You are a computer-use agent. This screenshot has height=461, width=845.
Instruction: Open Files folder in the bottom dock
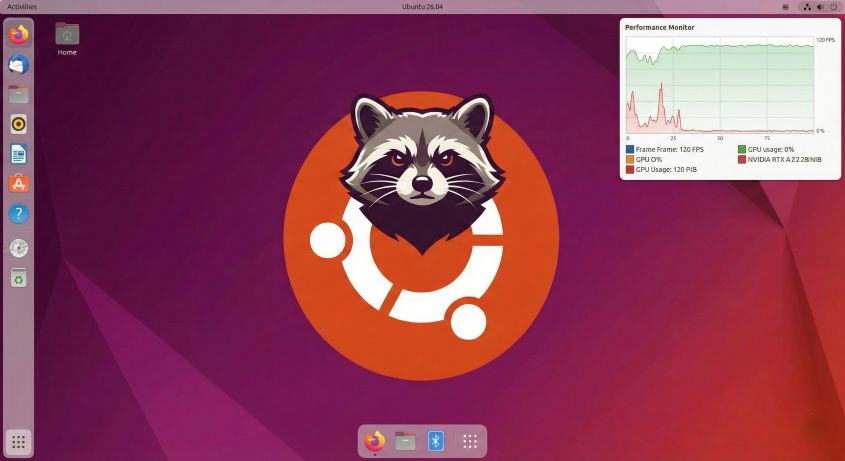405,442
